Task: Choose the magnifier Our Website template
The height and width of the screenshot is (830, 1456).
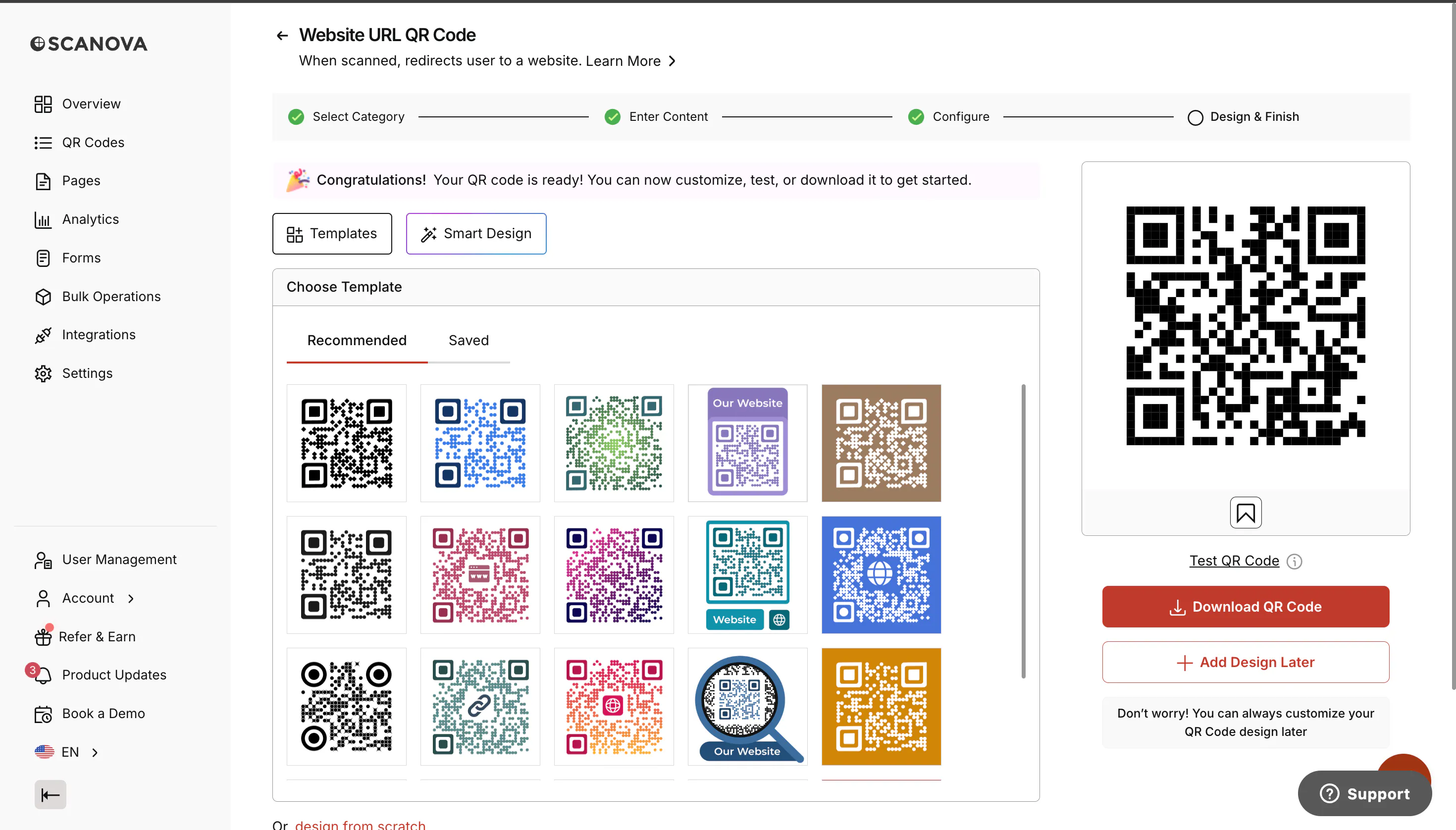Action: (747, 706)
